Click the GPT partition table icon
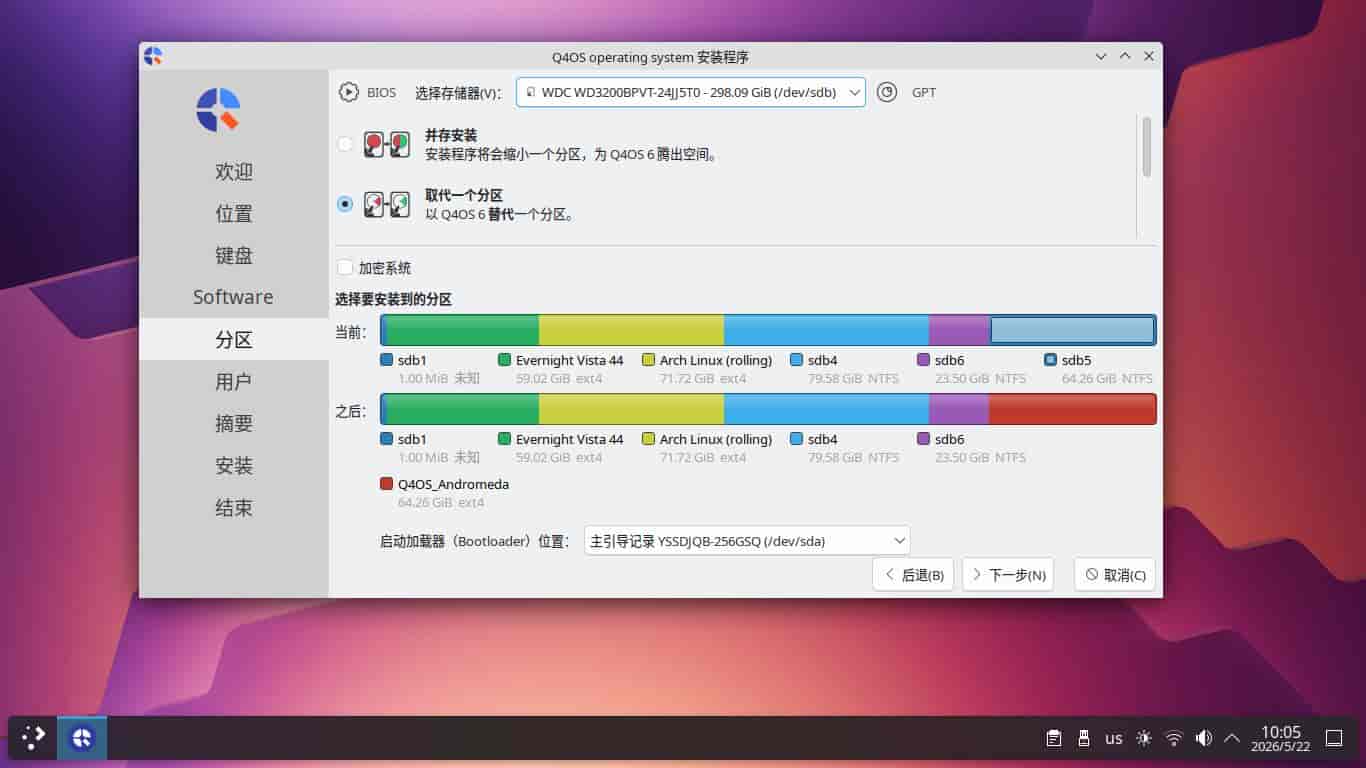 (887, 92)
